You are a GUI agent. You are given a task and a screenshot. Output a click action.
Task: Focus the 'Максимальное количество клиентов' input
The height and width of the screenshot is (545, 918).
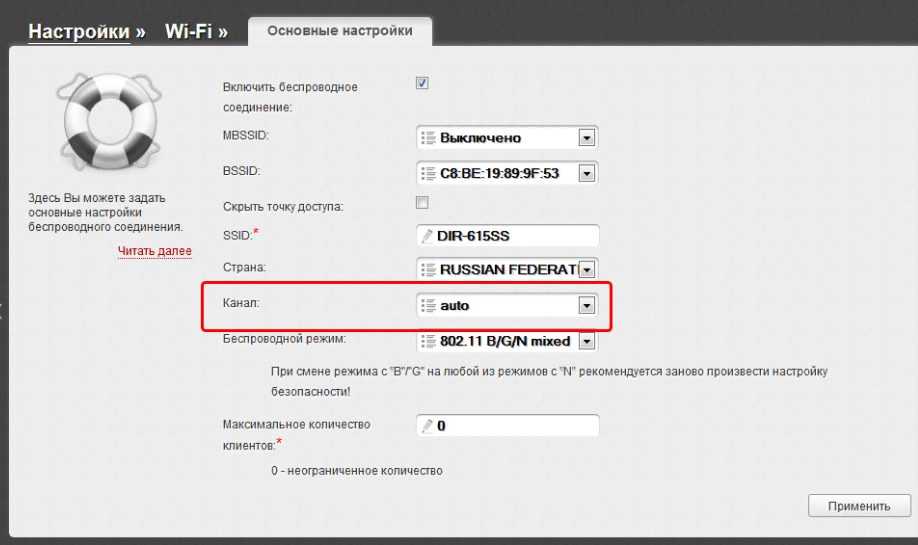point(515,426)
